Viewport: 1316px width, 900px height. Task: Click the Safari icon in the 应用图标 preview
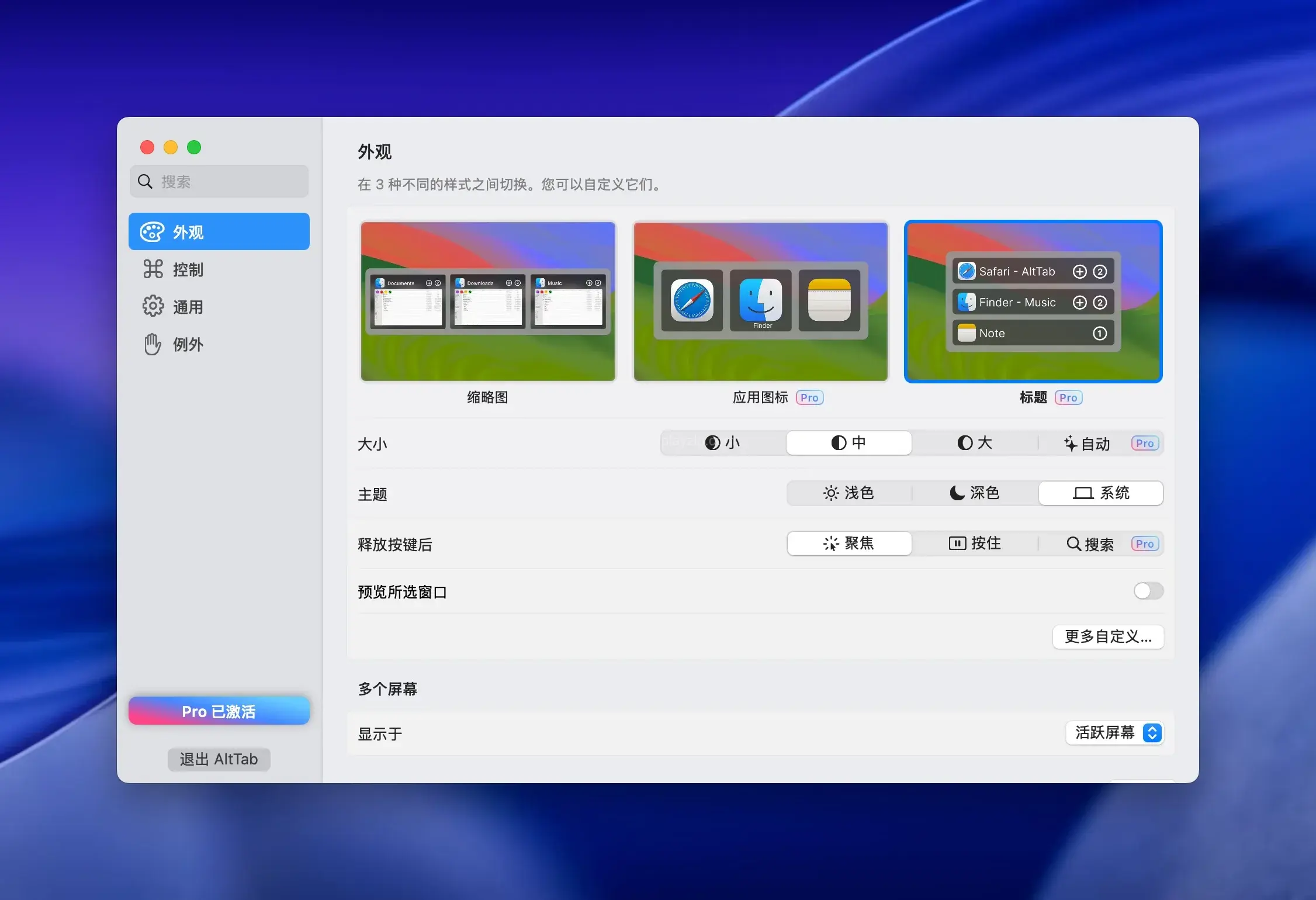tap(692, 300)
